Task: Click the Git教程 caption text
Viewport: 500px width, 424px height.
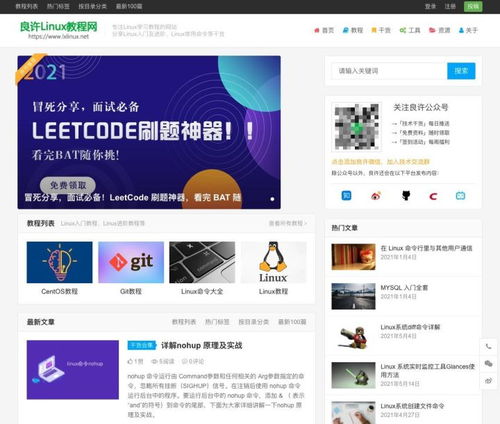Action: click(131, 291)
